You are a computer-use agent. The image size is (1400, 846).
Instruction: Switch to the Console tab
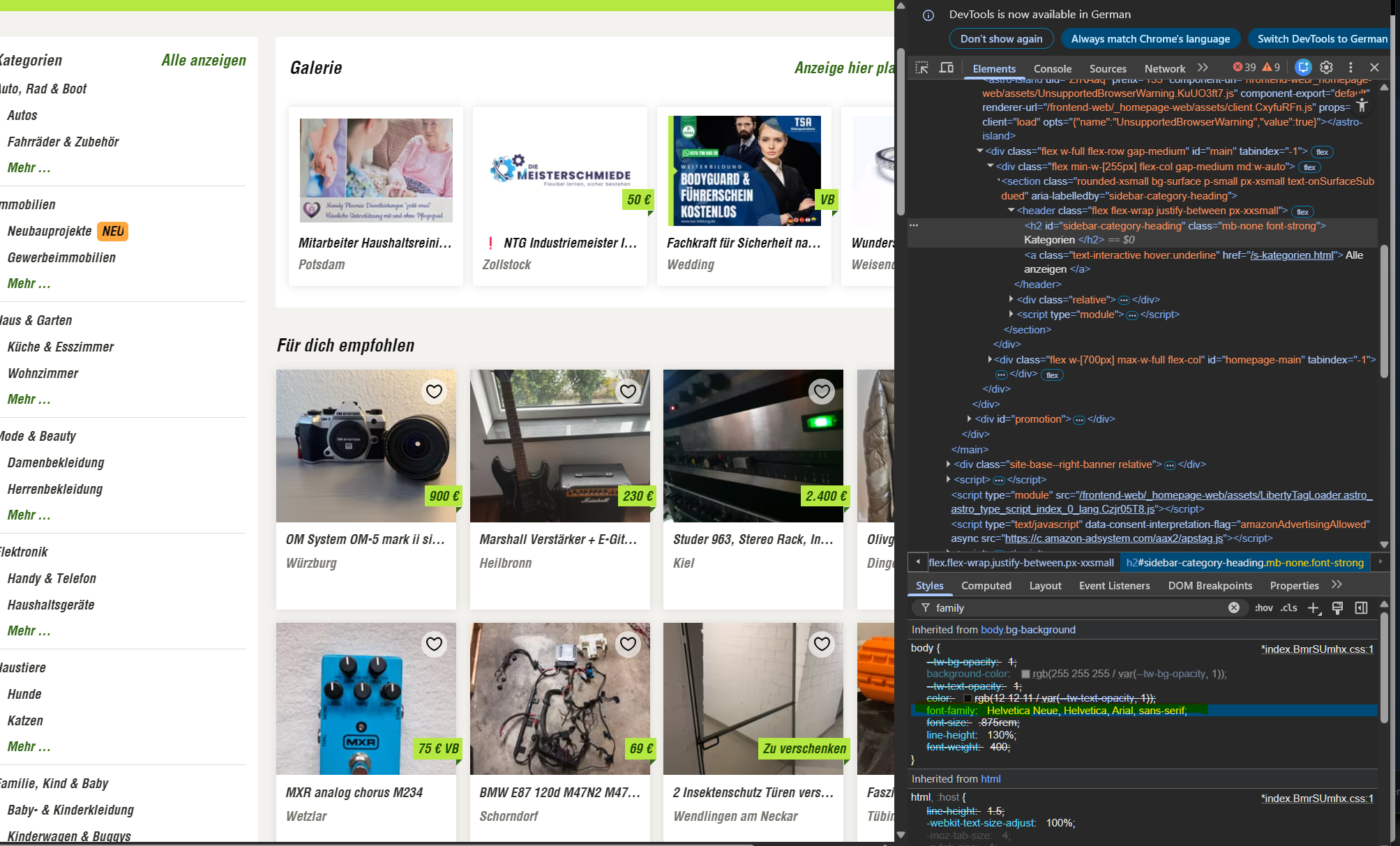point(1052,68)
